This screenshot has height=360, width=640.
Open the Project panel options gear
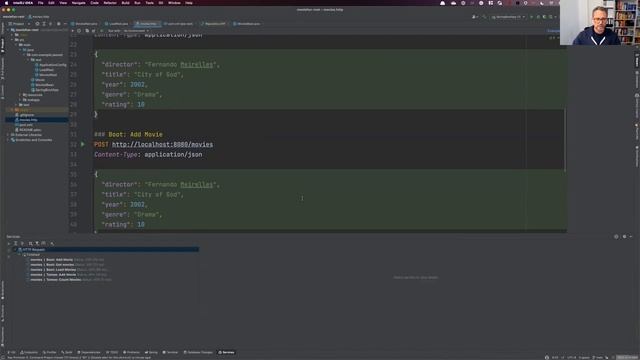tap(58, 24)
